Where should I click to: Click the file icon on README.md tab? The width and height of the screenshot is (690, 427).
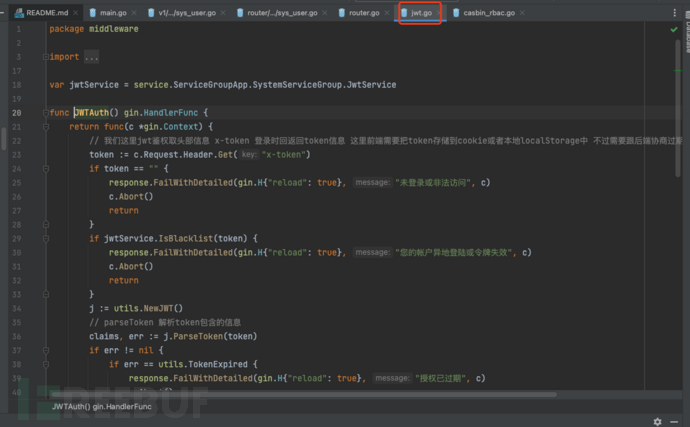click(x=19, y=13)
